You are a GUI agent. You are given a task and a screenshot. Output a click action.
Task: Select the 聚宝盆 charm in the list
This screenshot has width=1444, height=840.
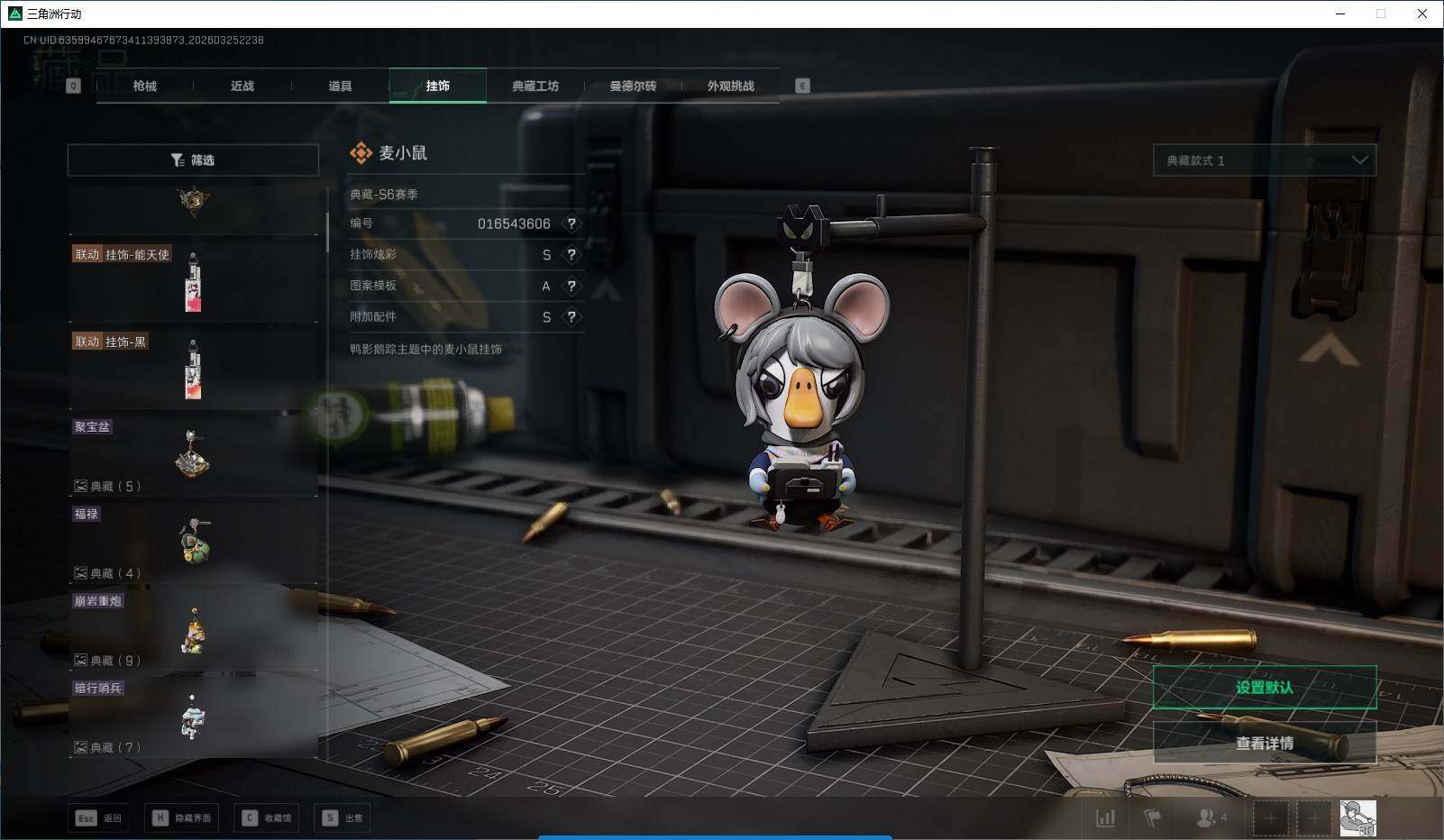193,455
